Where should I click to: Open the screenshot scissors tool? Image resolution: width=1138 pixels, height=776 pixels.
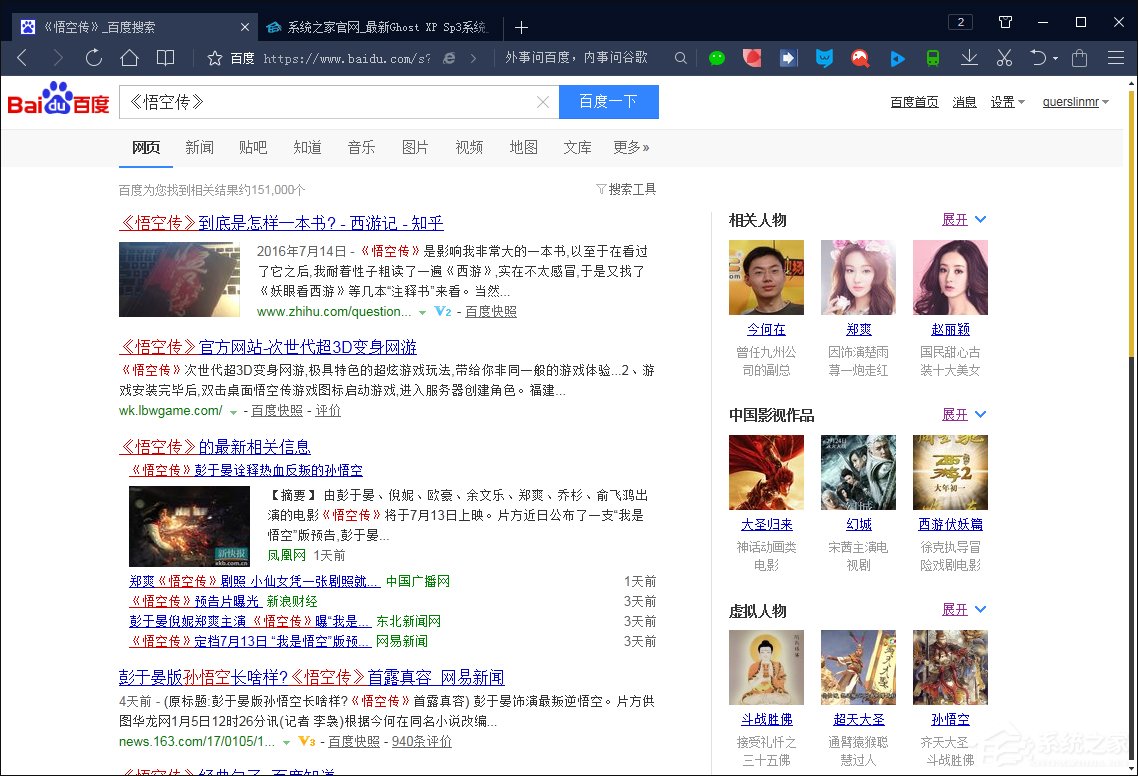pyautogui.click(x=1004, y=57)
